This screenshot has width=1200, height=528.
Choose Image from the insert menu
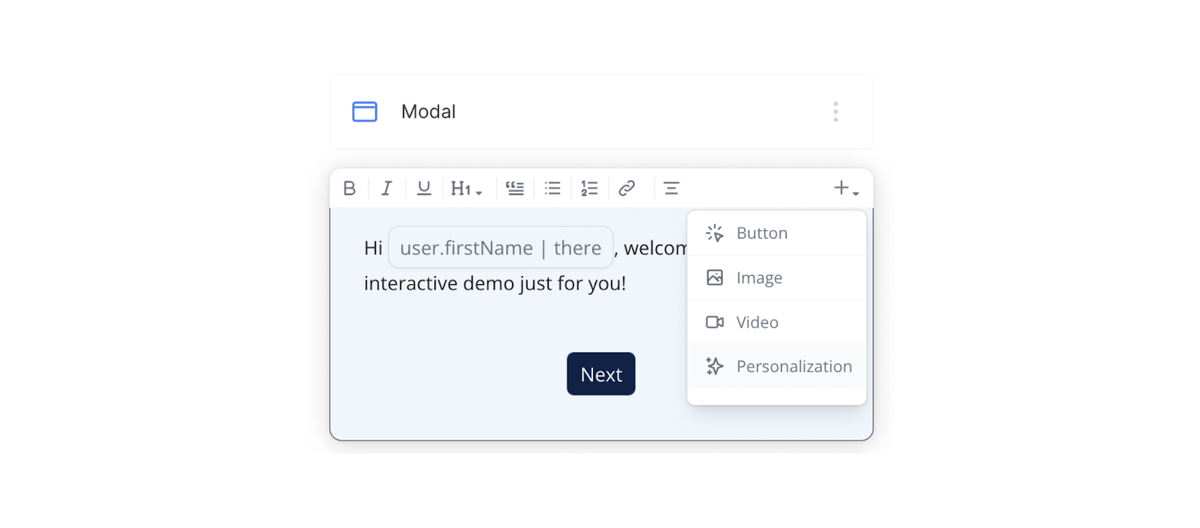[x=777, y=278]
